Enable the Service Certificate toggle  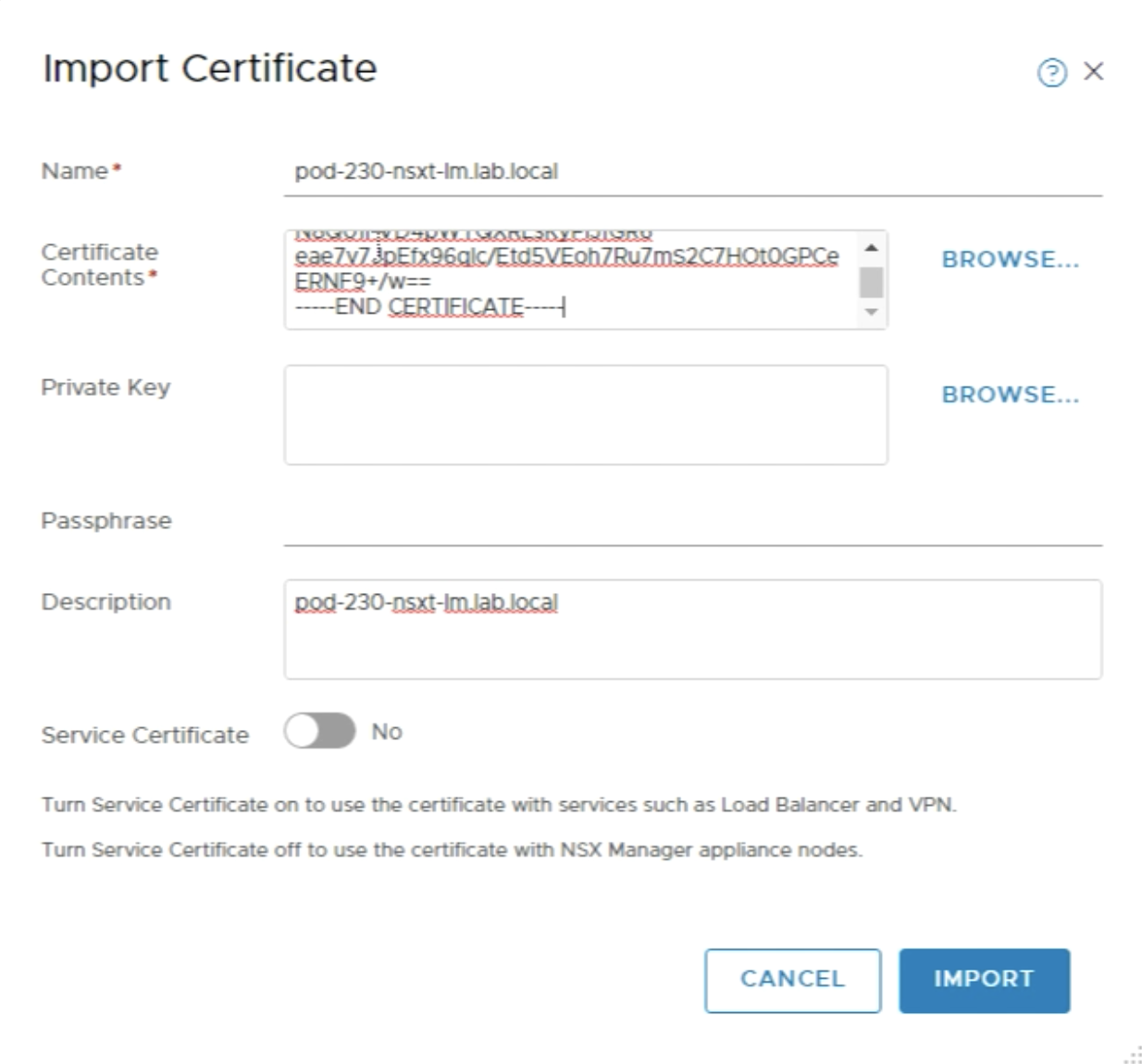(x=319, y=731)
